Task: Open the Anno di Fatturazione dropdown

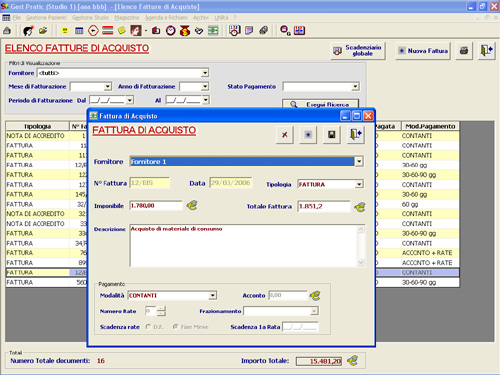Action: tap(205, 87)
